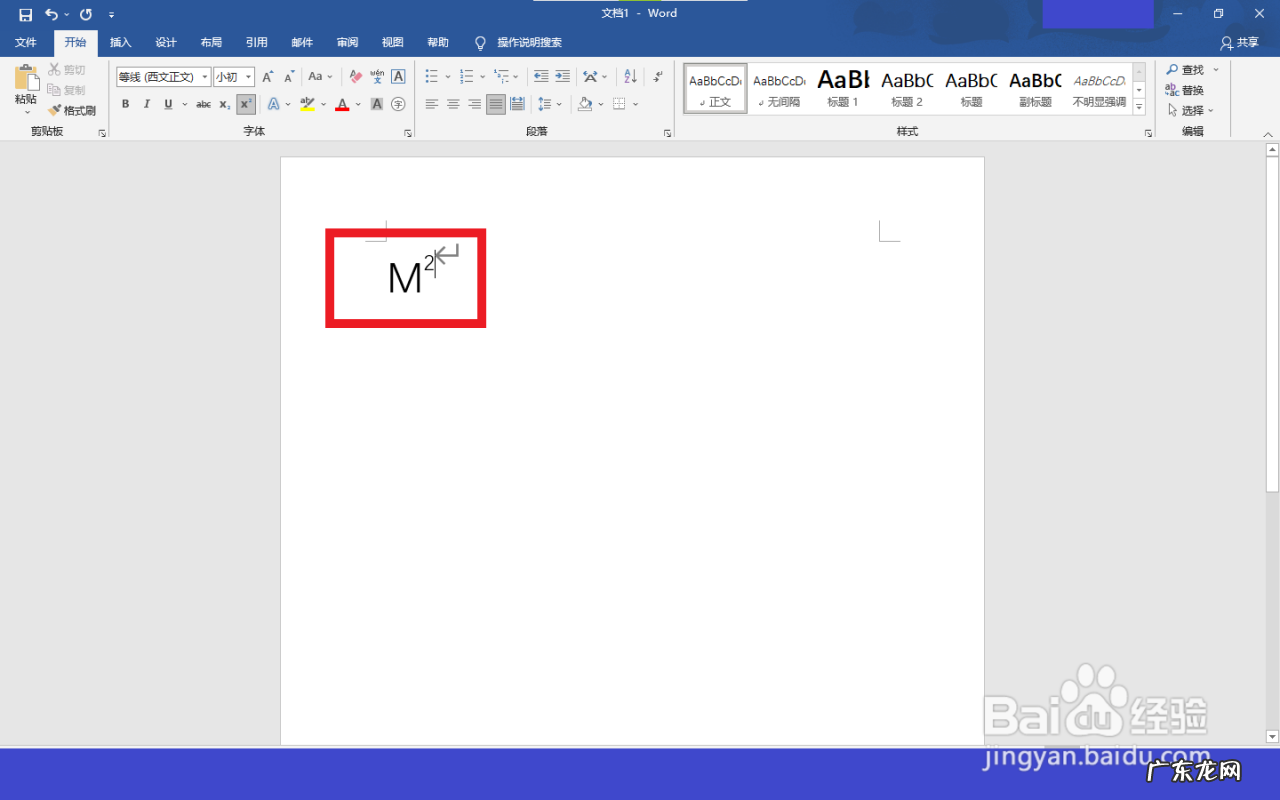Click the 共享 share button
This screenshot has height=800, width=1280.
coord(1239,43)
